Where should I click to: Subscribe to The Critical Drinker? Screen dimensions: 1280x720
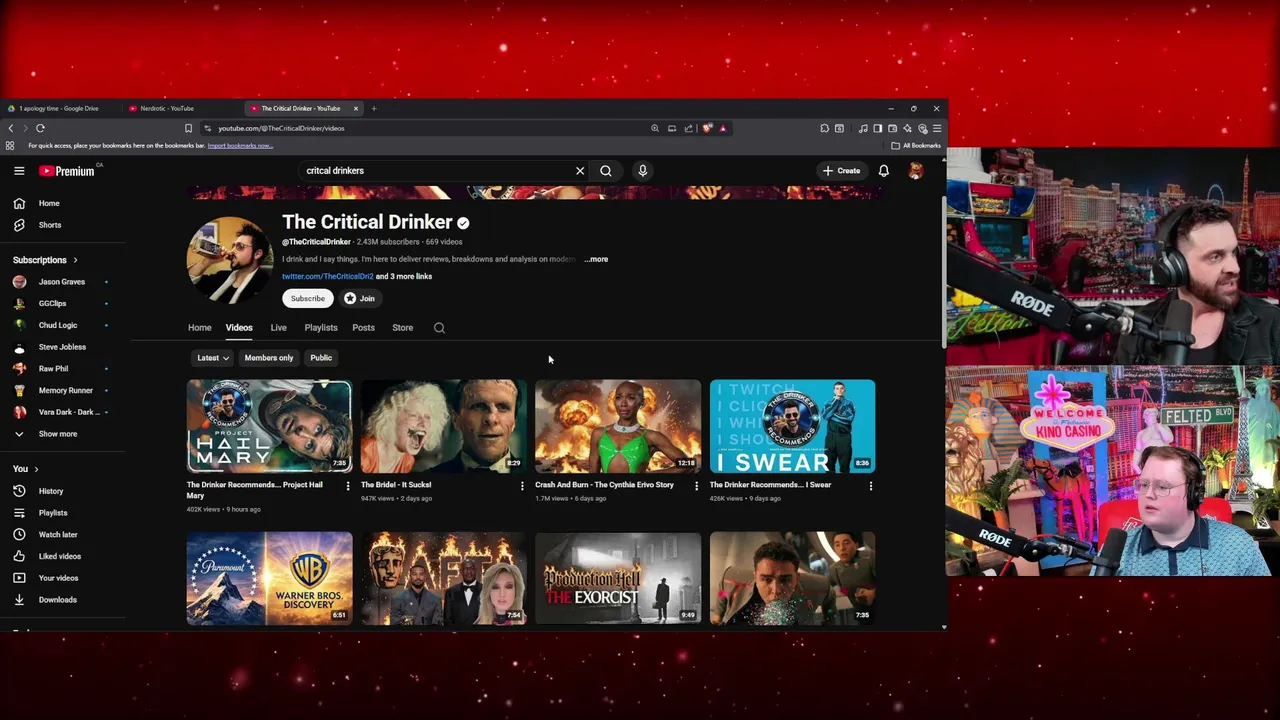[x=308, y=299]
